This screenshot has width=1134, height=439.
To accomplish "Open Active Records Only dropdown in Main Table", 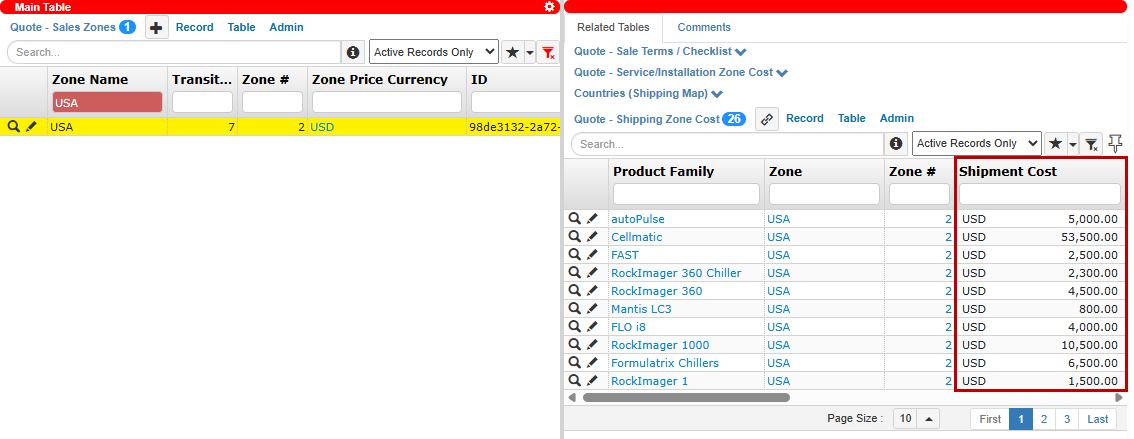I will pyautogui.click(x=434, y=52).
